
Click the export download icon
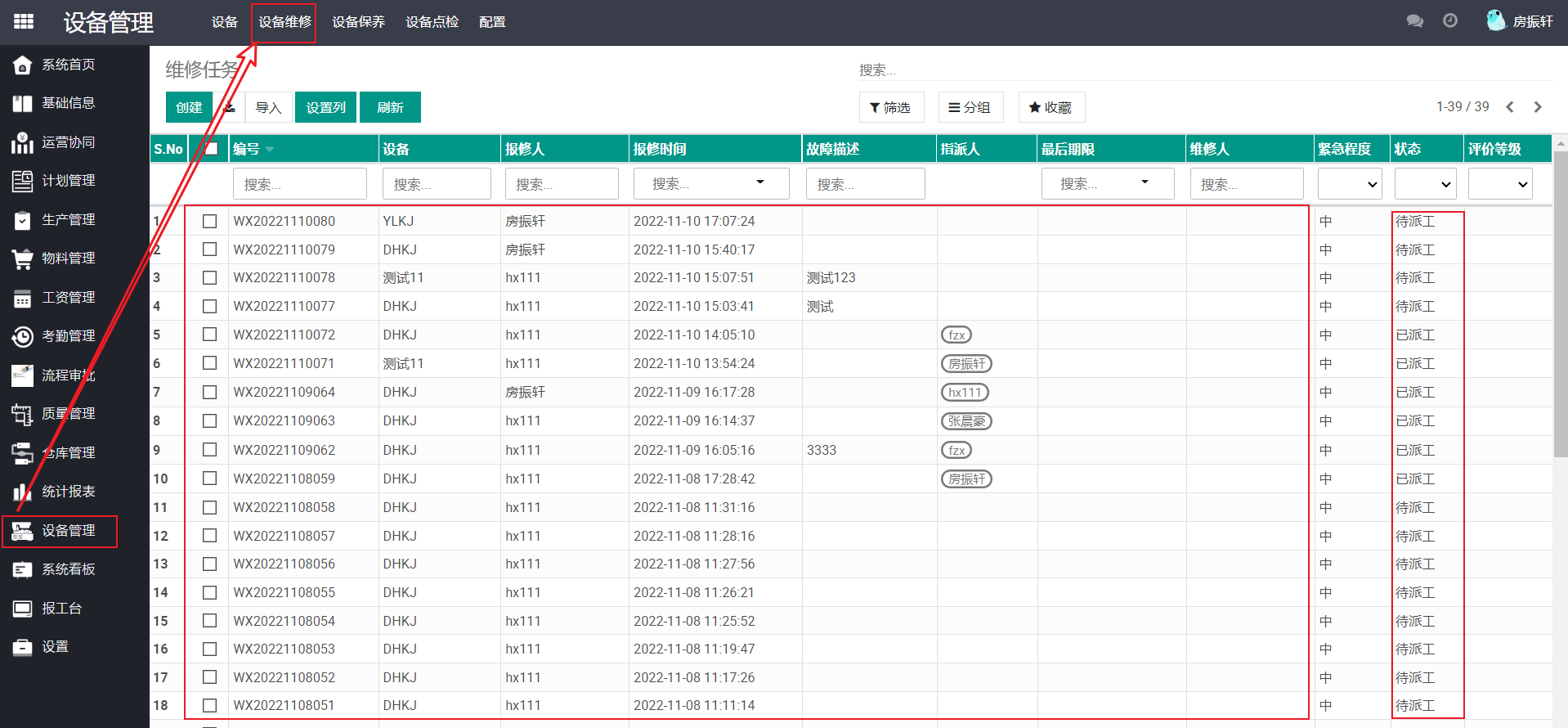[x=230, y=107]
